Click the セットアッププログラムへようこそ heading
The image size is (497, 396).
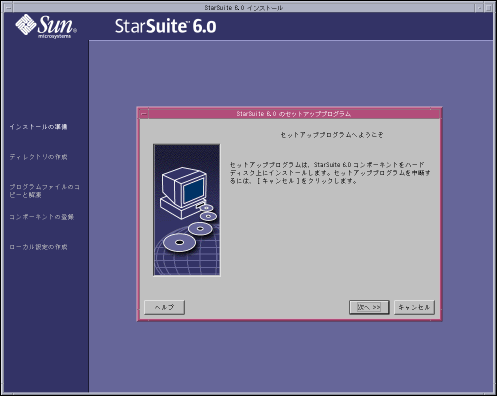click(x=332, y=135)
